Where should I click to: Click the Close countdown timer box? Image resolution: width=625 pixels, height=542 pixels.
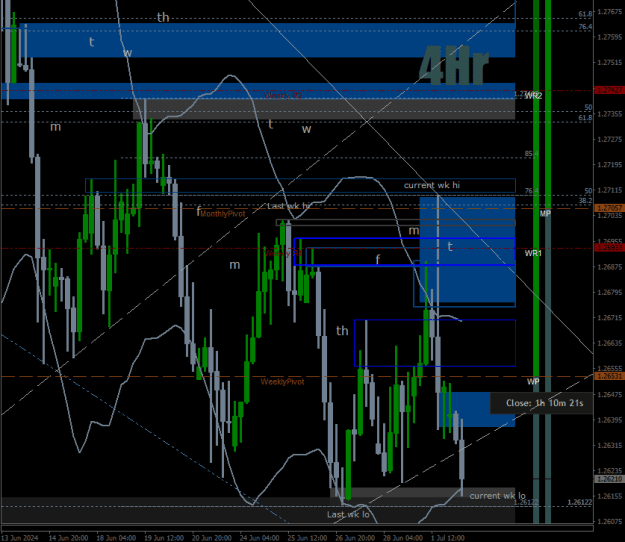pos(541,403)
